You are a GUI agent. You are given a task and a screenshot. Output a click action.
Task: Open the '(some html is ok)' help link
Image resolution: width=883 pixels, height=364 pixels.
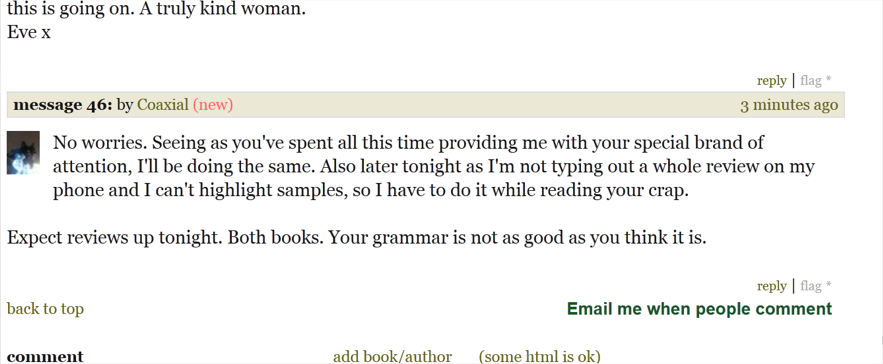(x=539, y=357)
